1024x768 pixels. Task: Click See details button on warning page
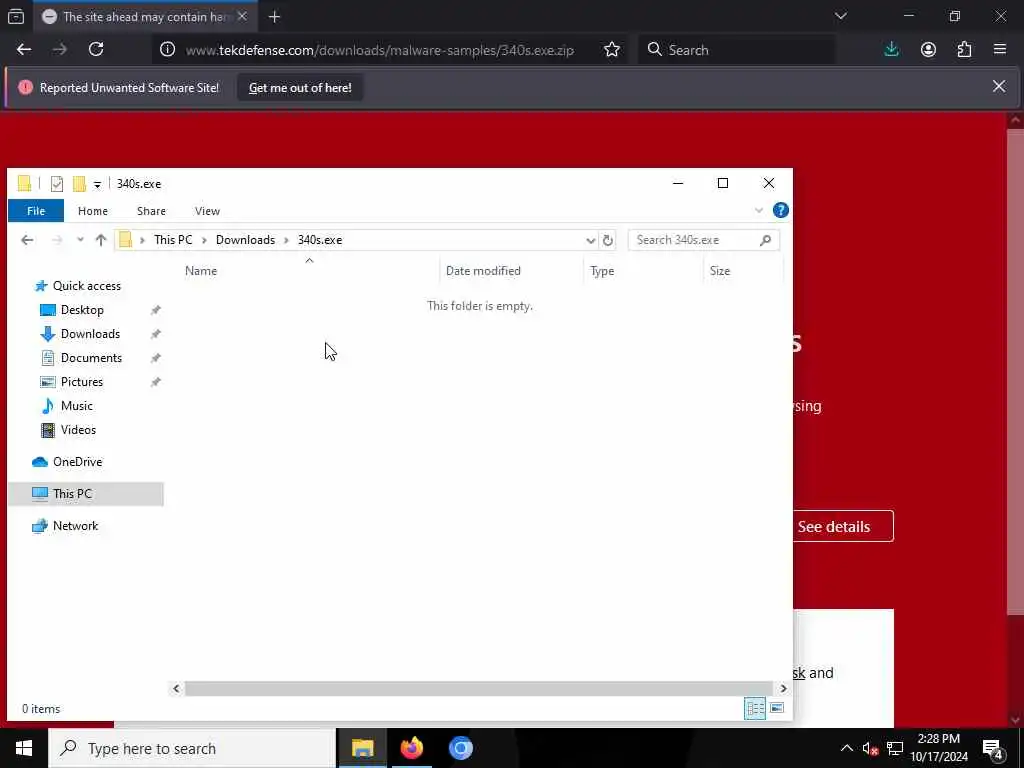(x=842, y=526)
